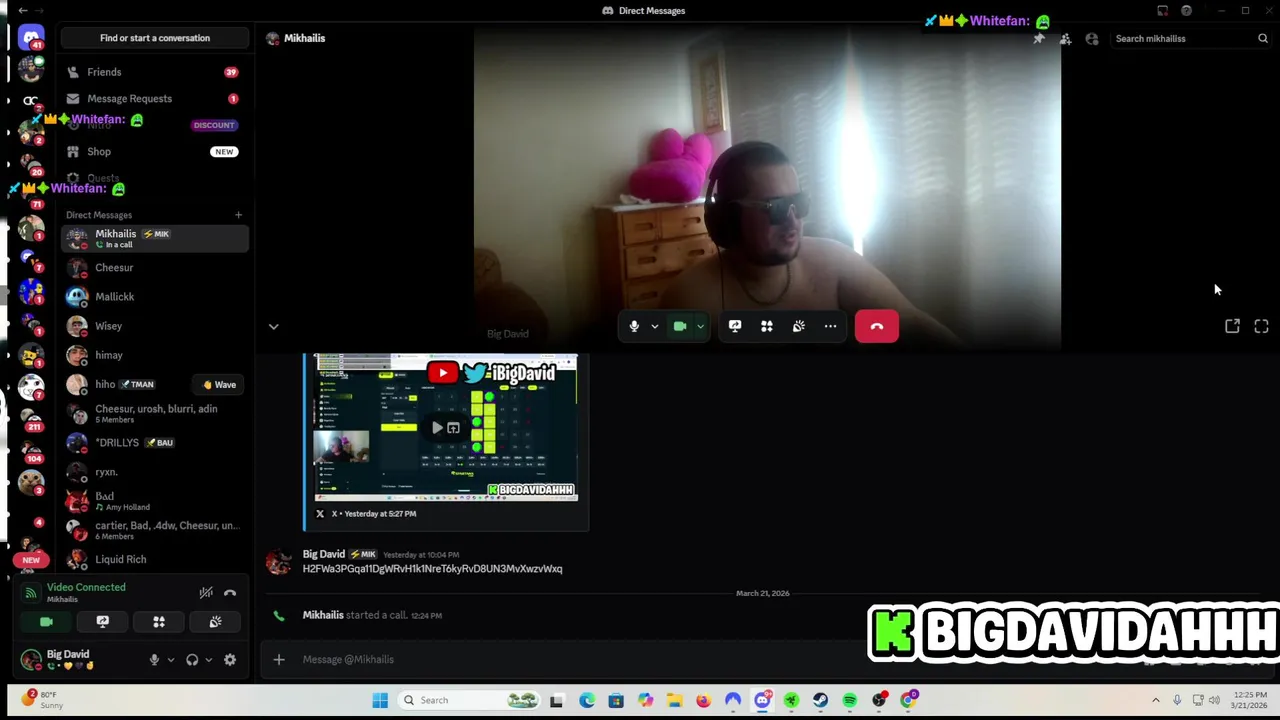The height and width of the screenshot is (720, 1280).
Task: Open Liquid Rich direct message
Action: (155, 559)
